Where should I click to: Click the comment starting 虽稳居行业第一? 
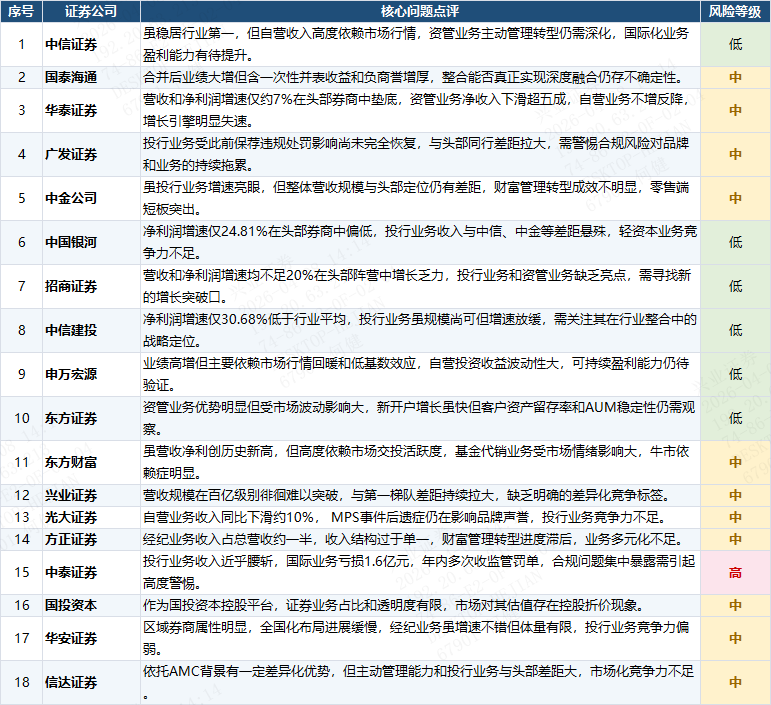pyautogui.click(x=420, y=44)
